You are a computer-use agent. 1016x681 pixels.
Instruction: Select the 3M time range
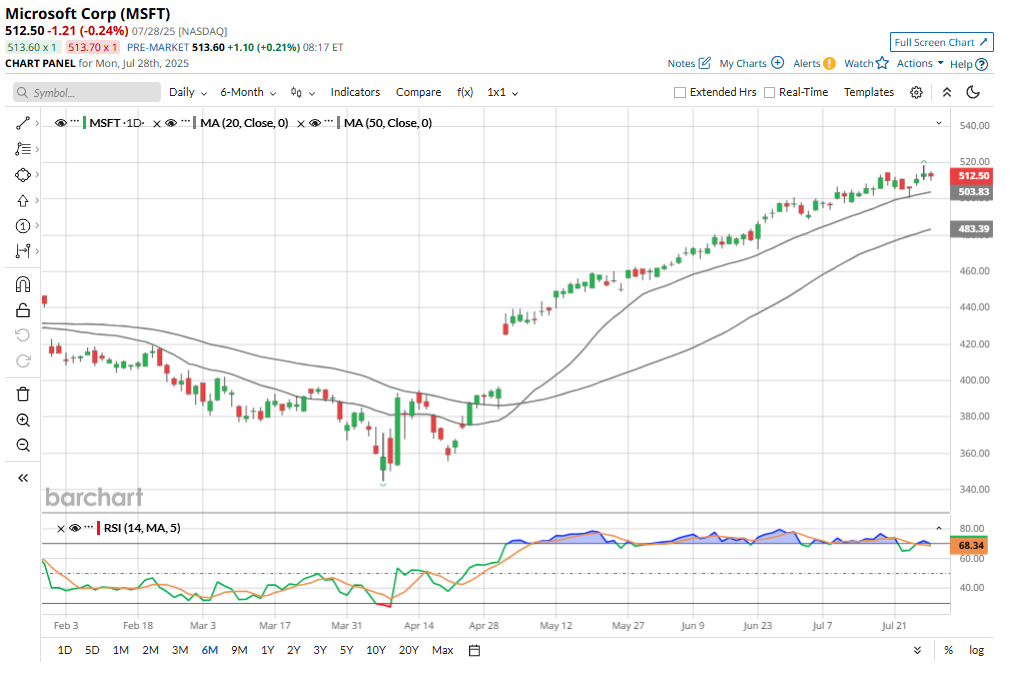(x=180, y=651)
